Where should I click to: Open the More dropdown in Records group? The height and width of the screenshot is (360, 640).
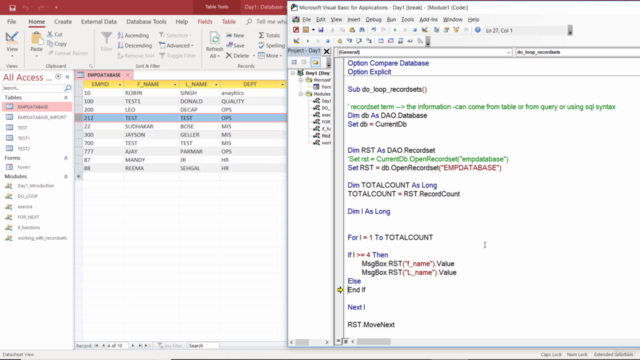[270, 56]
